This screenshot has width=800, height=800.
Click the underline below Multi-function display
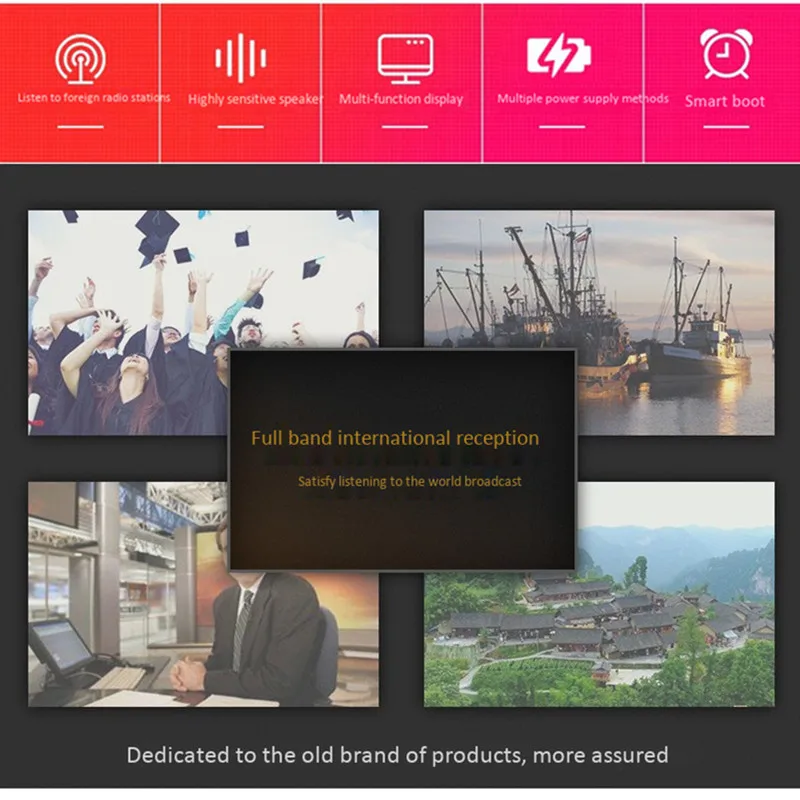coord(405,127)
